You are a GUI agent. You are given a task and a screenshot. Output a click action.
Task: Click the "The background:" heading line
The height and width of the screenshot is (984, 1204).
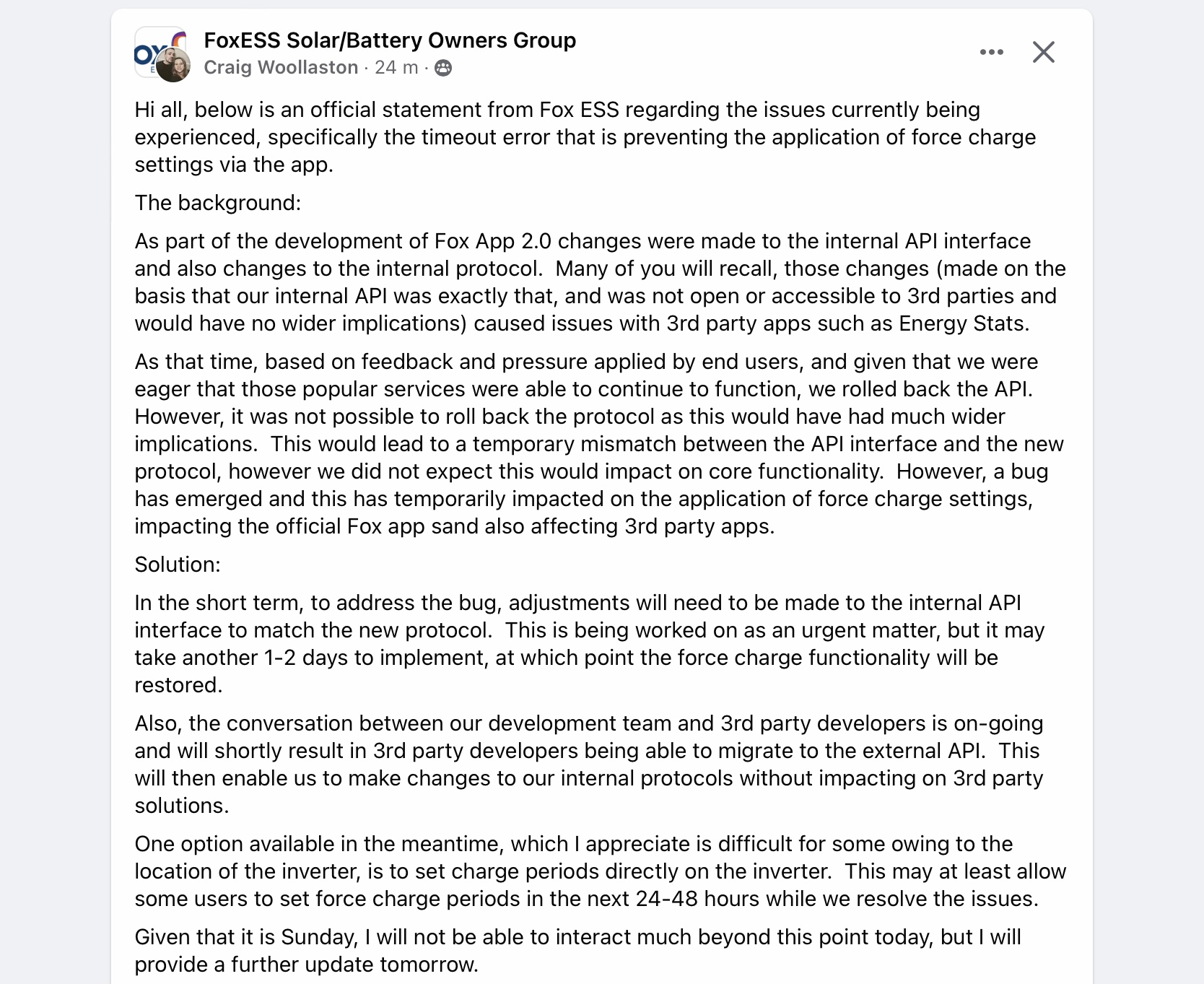(x=218, y=203)
